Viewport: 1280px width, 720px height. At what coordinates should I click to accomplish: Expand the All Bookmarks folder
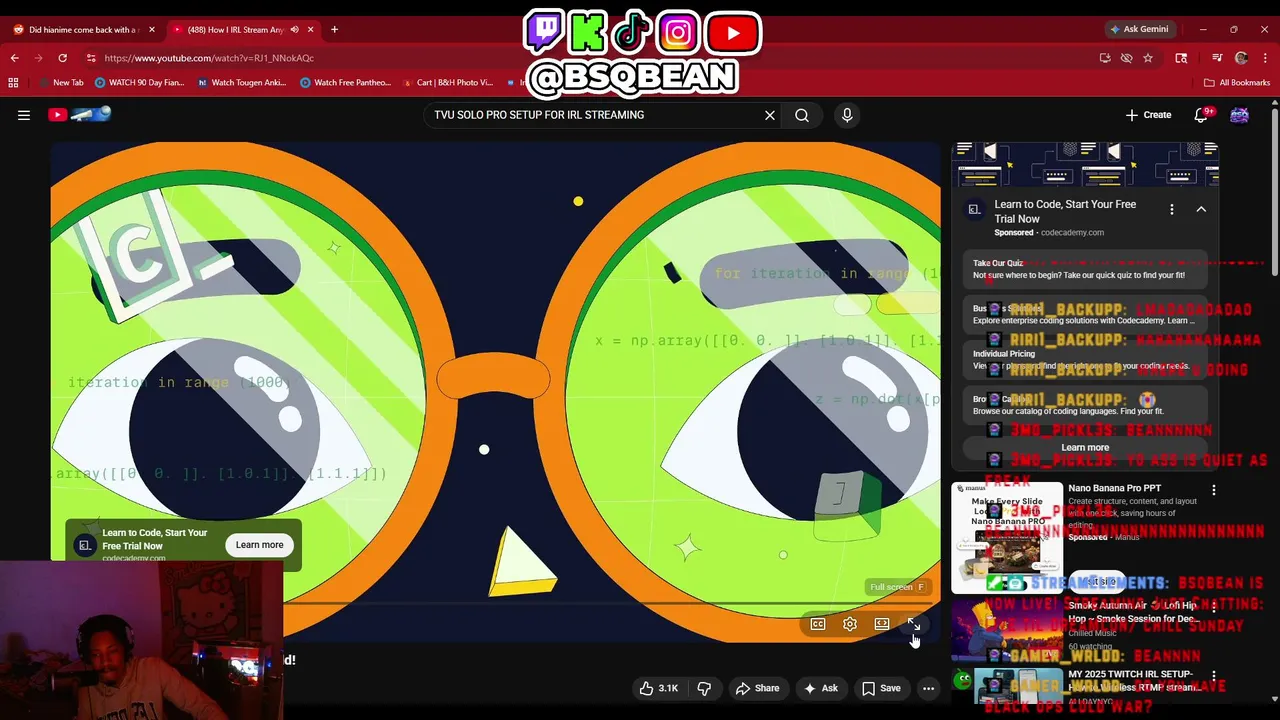1237,83
